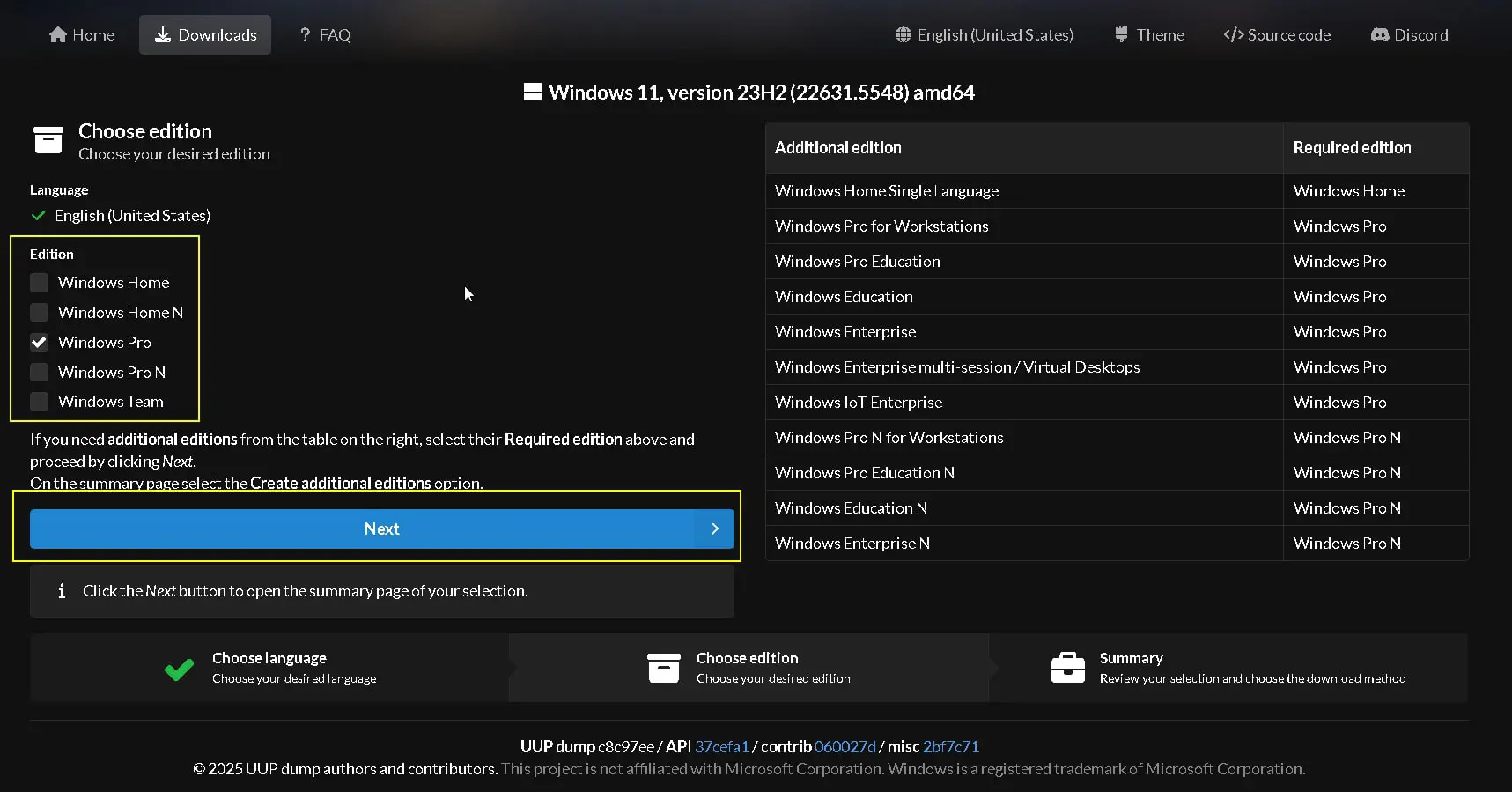The image size is (1512, 792).
Task: Toggle the Windows Team checkbox
Action: pos(39,402)
